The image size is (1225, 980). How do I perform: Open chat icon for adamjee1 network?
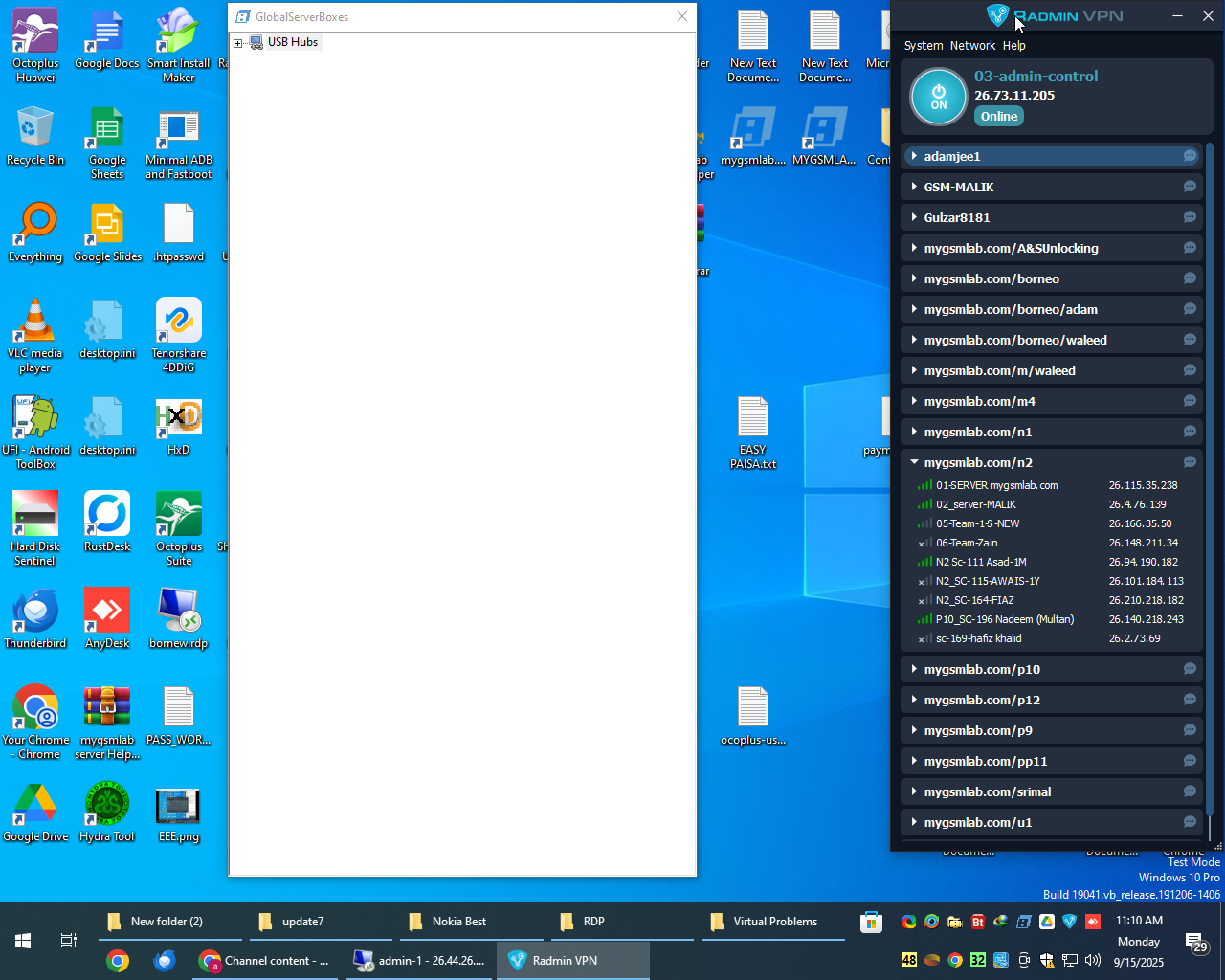coord(1190,156)
